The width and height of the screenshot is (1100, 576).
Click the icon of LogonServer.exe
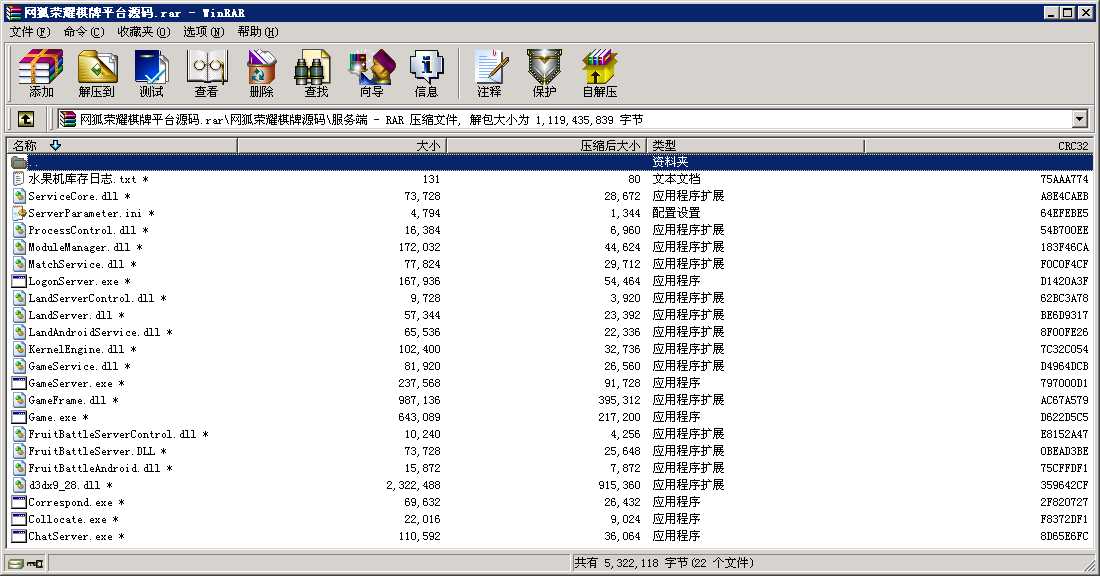pyautogui.click(x=19, y=281)
